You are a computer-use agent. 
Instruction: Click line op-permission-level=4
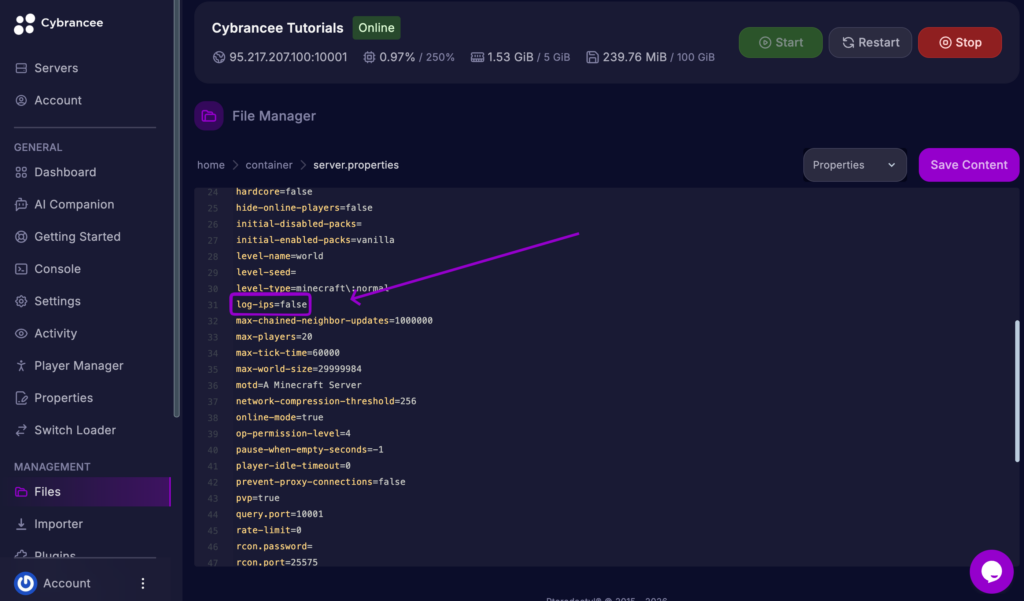pyautogui.click(x=293, y=433)
